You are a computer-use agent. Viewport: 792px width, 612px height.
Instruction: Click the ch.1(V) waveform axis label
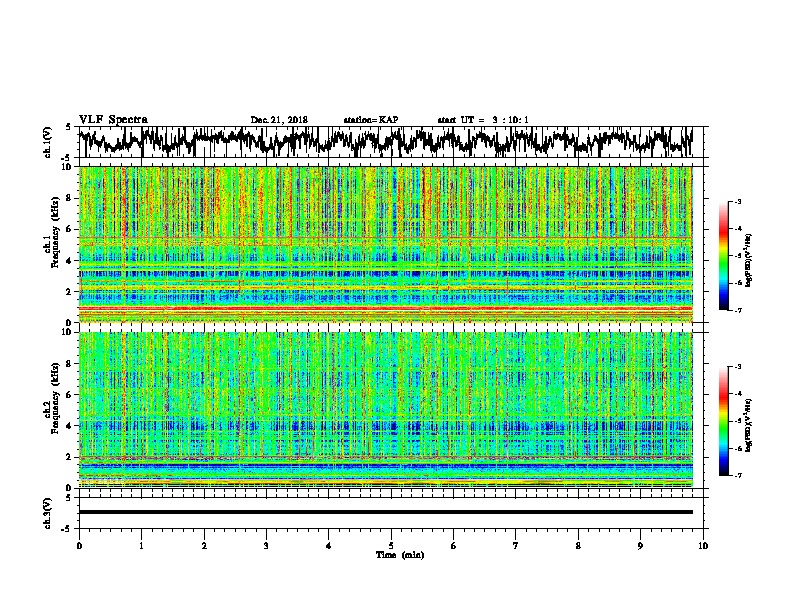click(x=48, y=142)
